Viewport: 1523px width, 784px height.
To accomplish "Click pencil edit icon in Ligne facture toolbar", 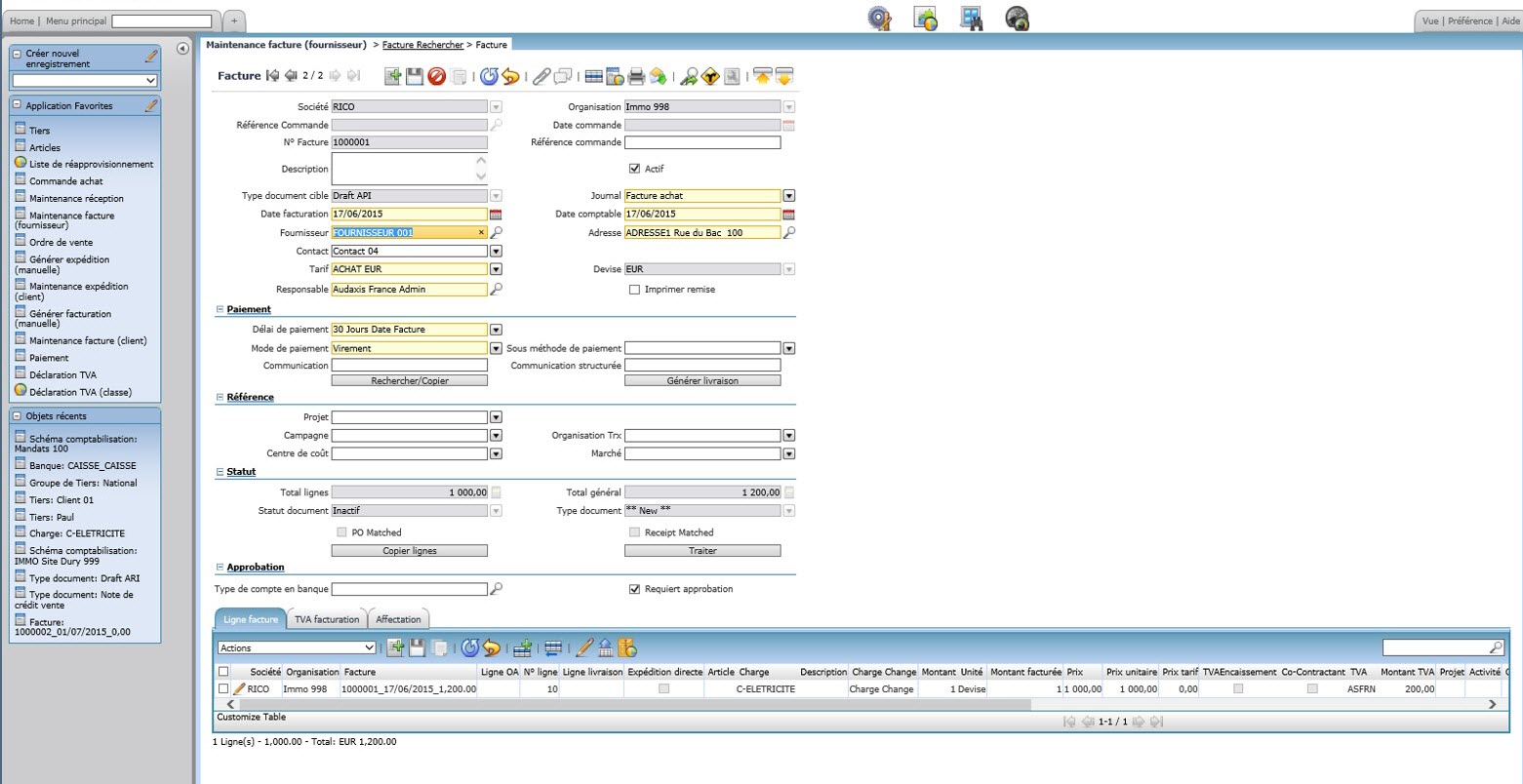I will (x=584, y=647).
